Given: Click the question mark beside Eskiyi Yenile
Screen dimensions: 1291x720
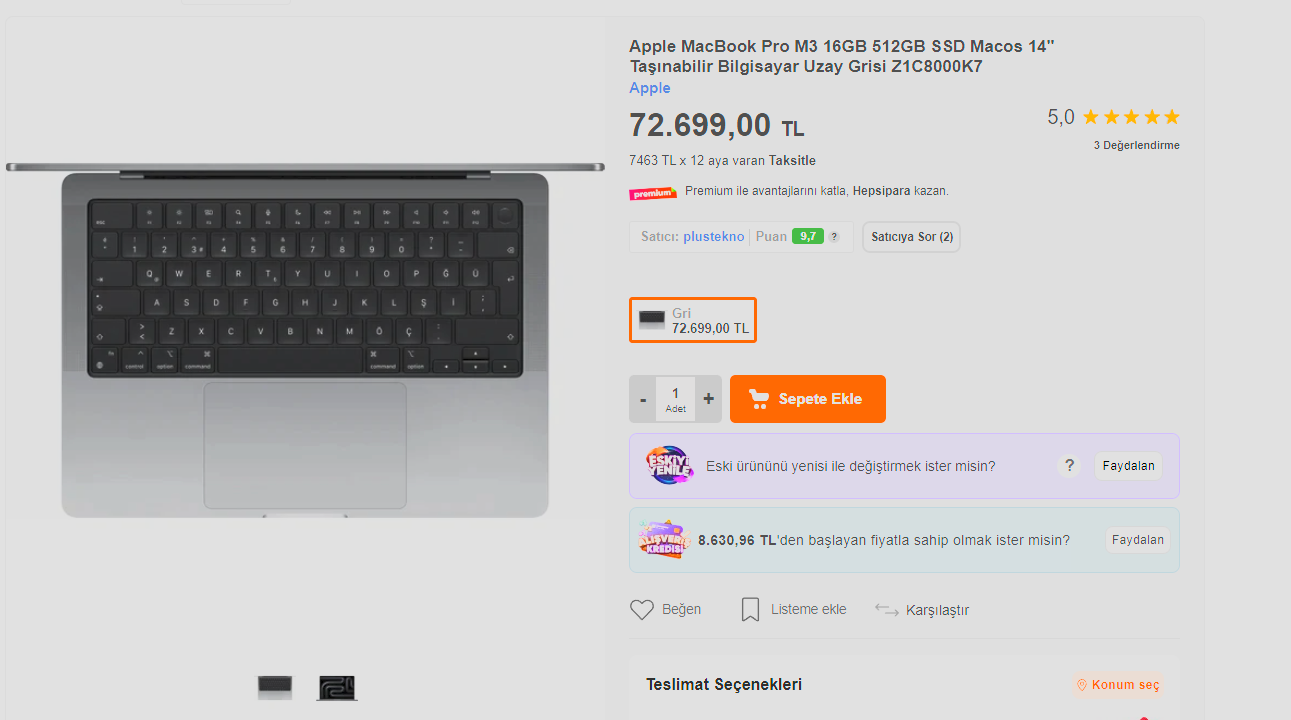Looking at the screenshot, I should click(x=1069, y=465).
